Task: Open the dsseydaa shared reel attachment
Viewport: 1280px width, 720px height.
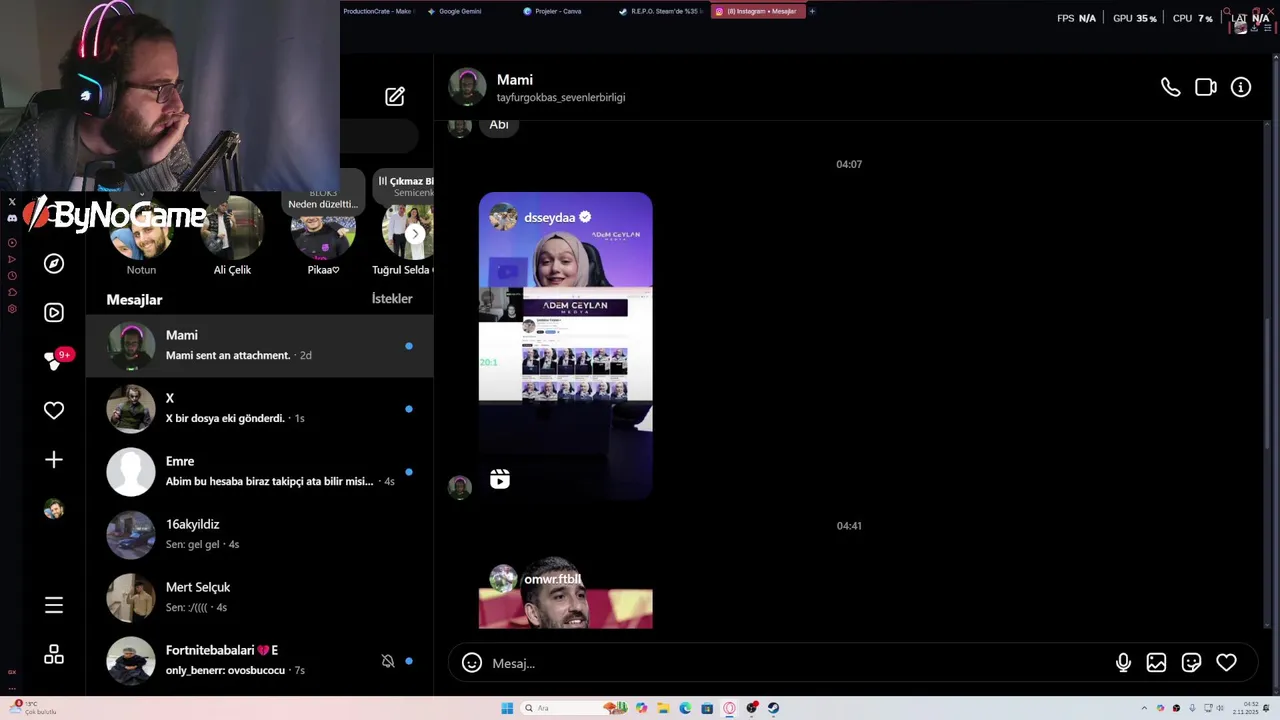Action: 566,345
